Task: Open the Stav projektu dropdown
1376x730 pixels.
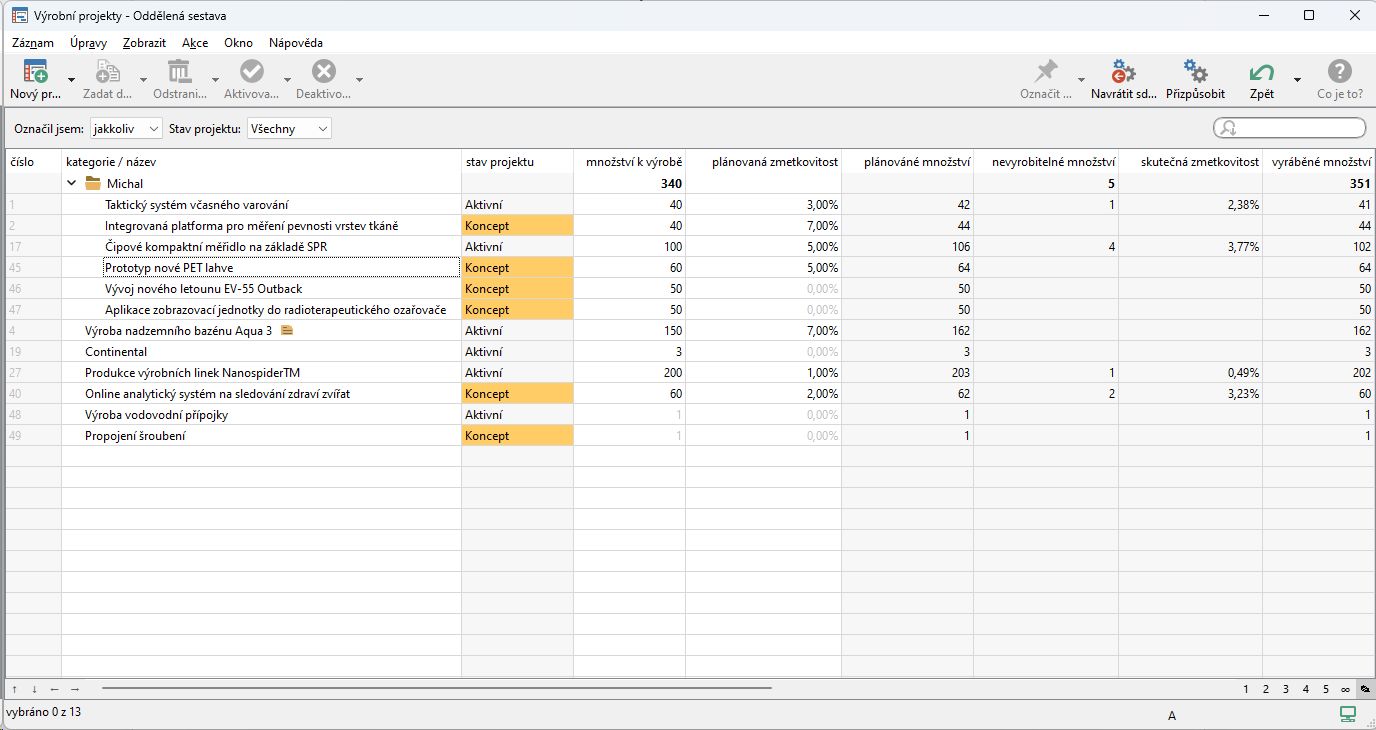Action: [289, 129]
